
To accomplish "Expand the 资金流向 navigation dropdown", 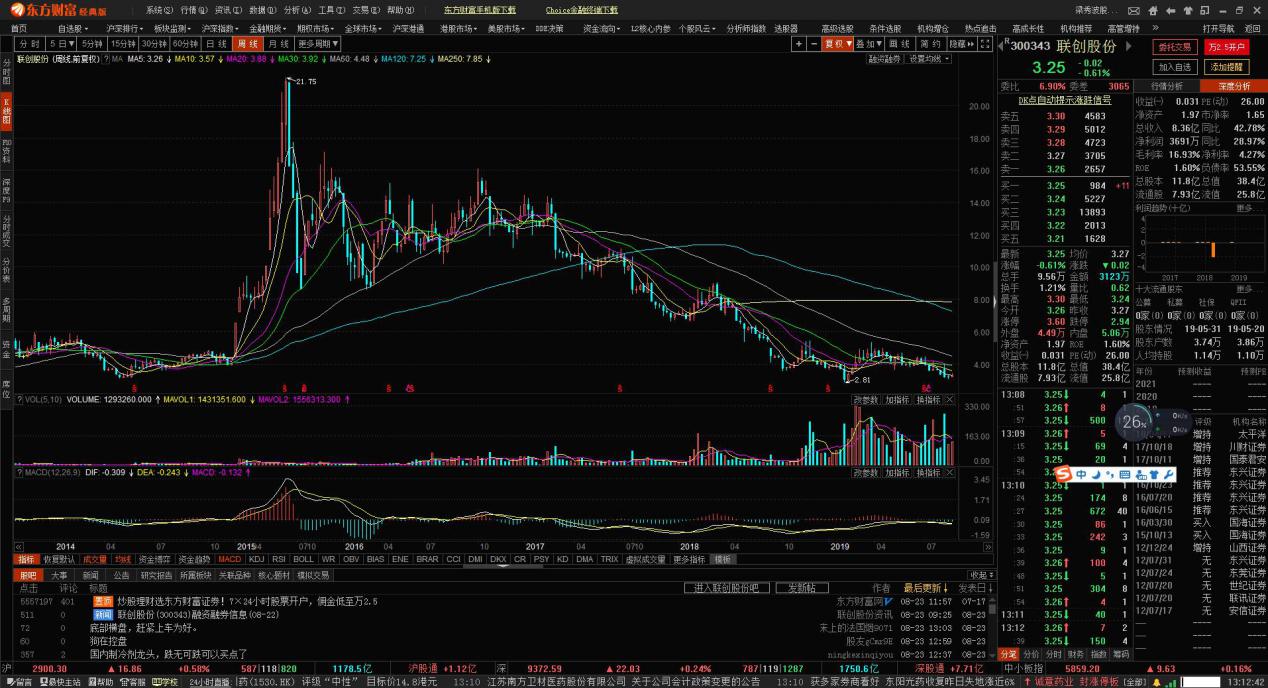I will [602, 28].
